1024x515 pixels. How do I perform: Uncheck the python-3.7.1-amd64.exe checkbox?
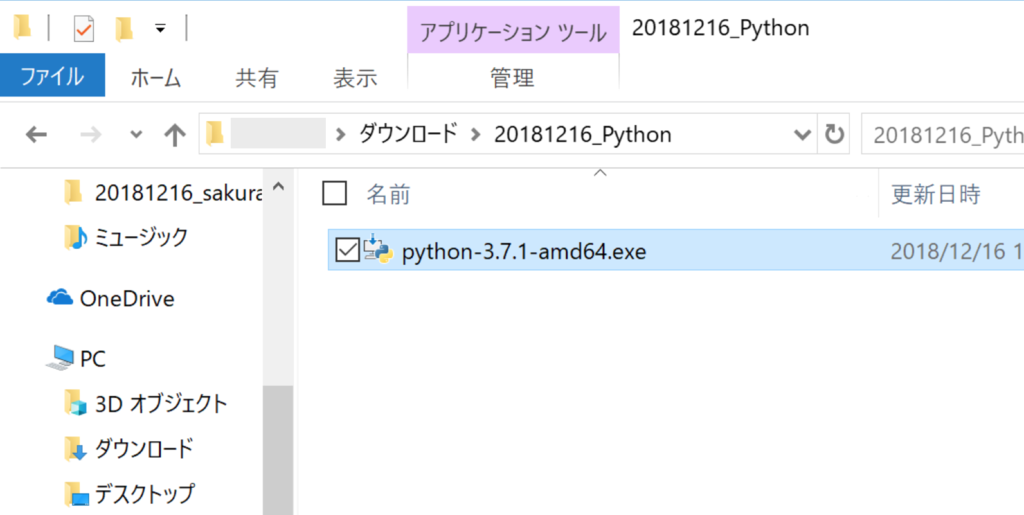[347, 250]
